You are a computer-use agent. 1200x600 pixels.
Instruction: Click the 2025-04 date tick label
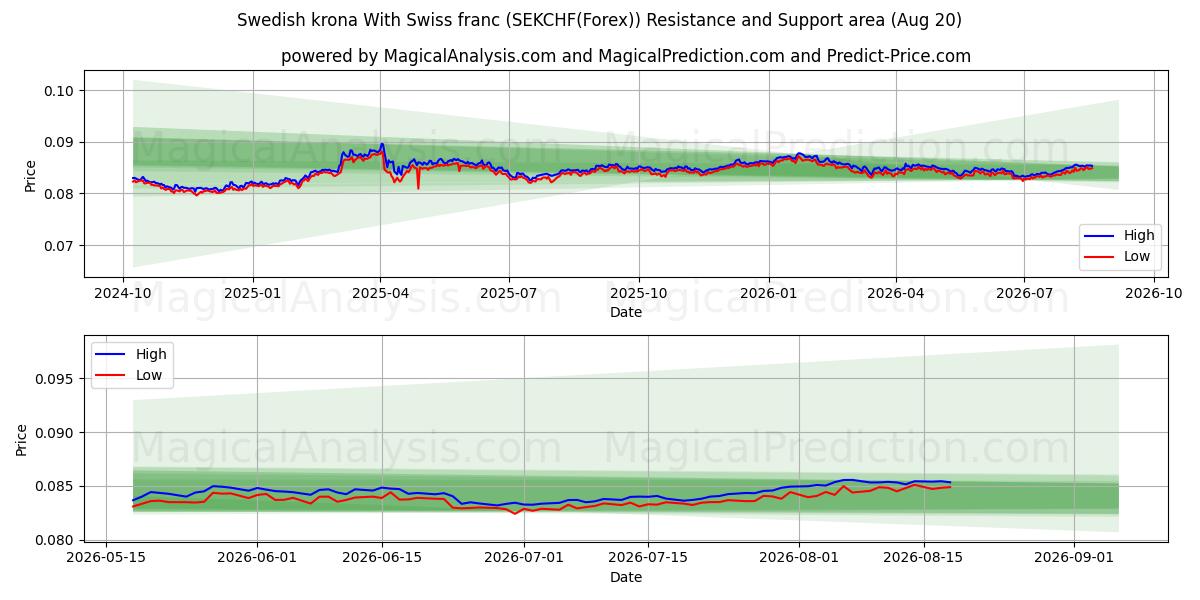point(380,293)
